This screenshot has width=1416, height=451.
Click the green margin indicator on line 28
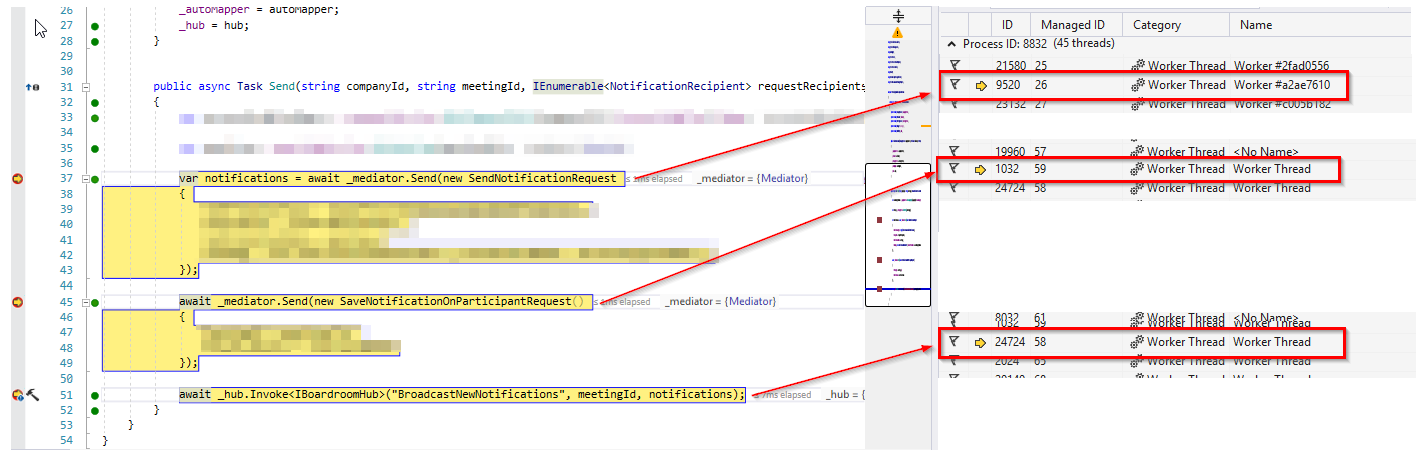pos(94,41)
